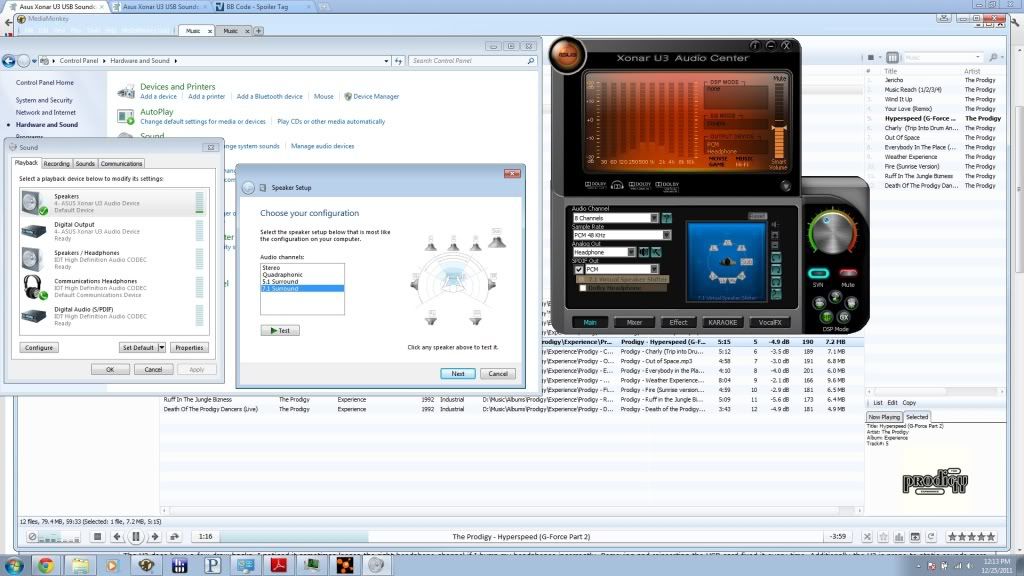Select the Communications Headphones playback device
The width and height of the screenshot is (1024, 576).
point(114,287)
